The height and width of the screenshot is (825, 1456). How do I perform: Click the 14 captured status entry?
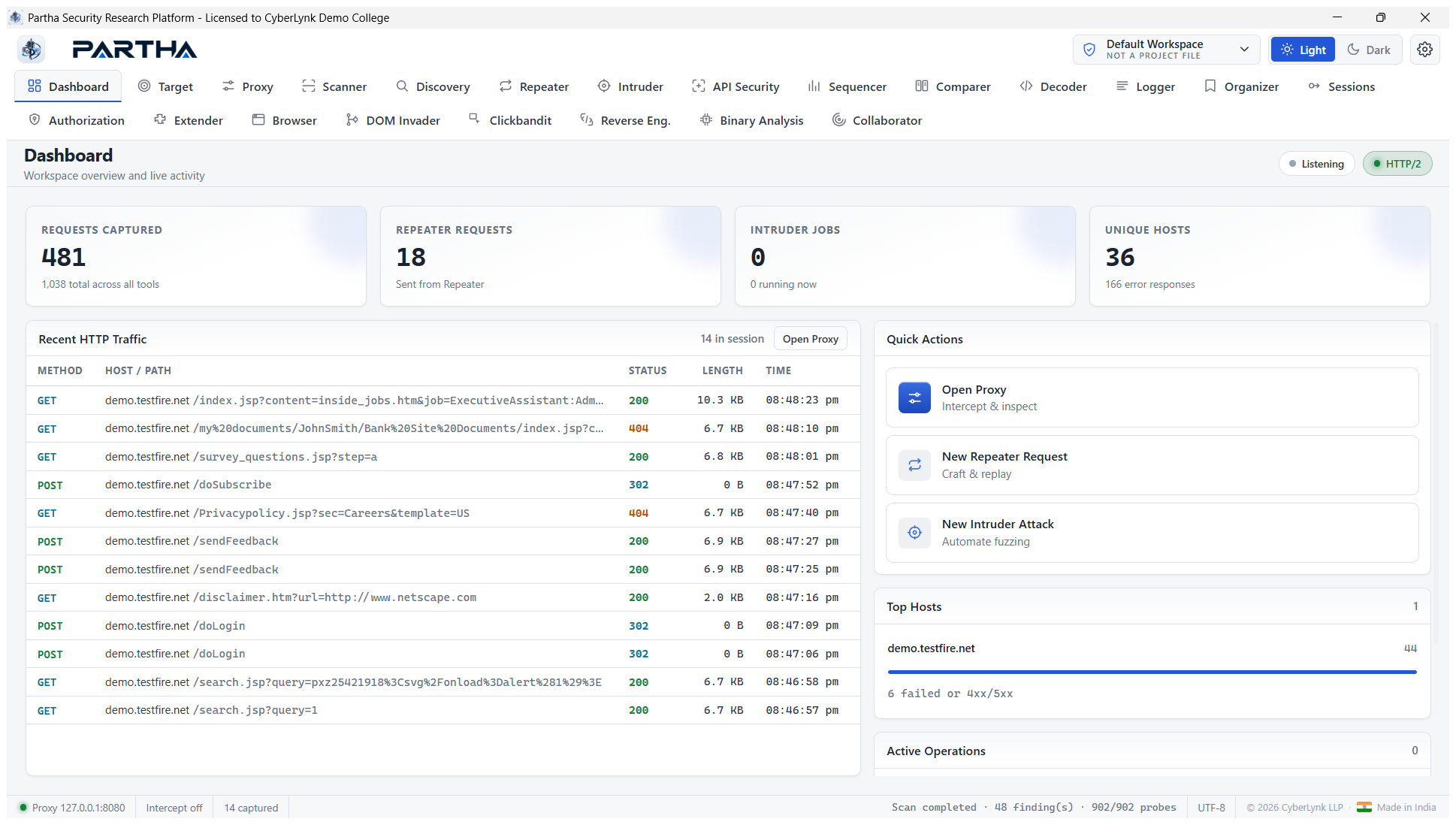pos(251,808)
